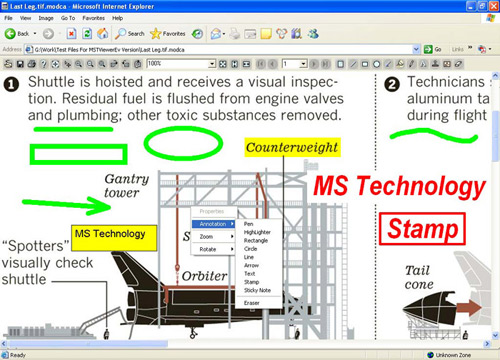The height and width of the screenshot is (360, 500).
Task: Click the Go button beside address bar
Action: [x=433, y=49]
